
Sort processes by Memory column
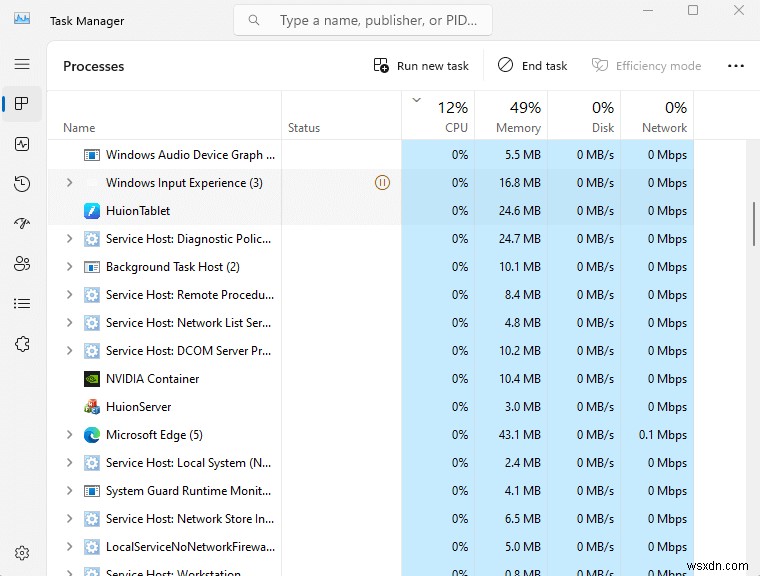(x=511, y=116)
